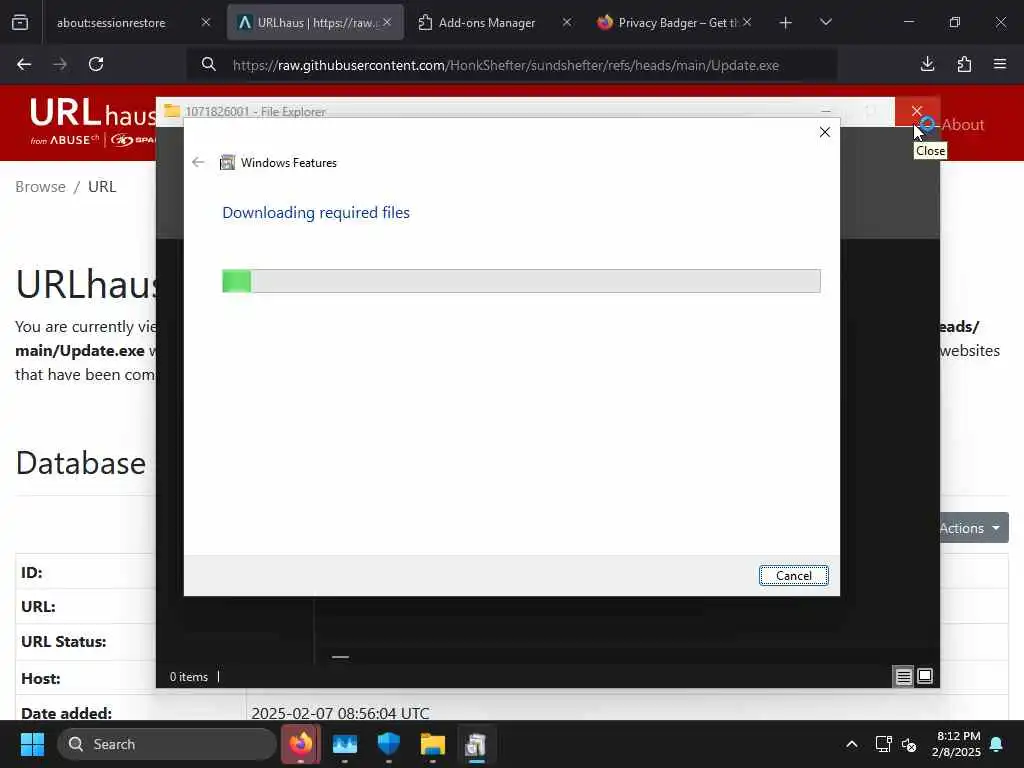1024x768 pixels.
Task: Open the network status tray icon
Action: pos(883,744)
